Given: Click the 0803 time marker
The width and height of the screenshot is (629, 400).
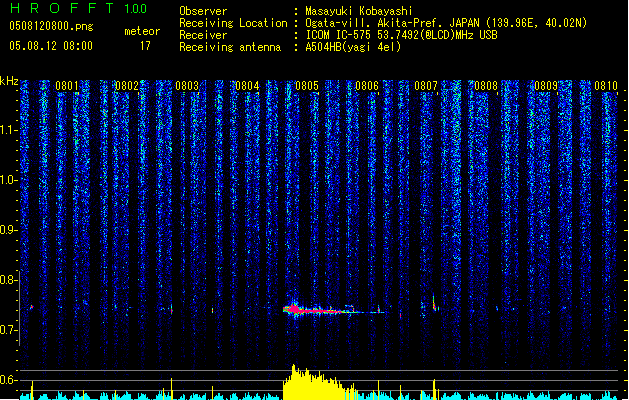Looking at the screenshot, I should pos(187,86).
